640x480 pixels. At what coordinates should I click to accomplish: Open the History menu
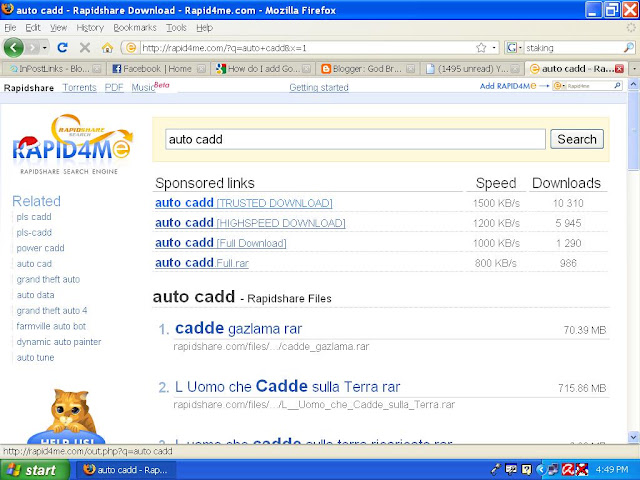click(90, 28)
